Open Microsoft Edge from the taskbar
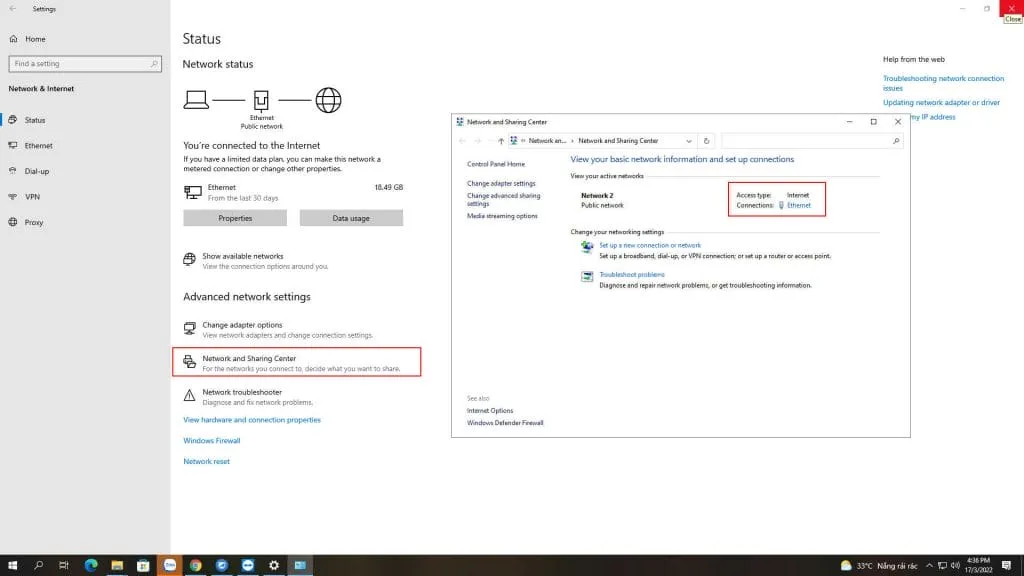 91,565
